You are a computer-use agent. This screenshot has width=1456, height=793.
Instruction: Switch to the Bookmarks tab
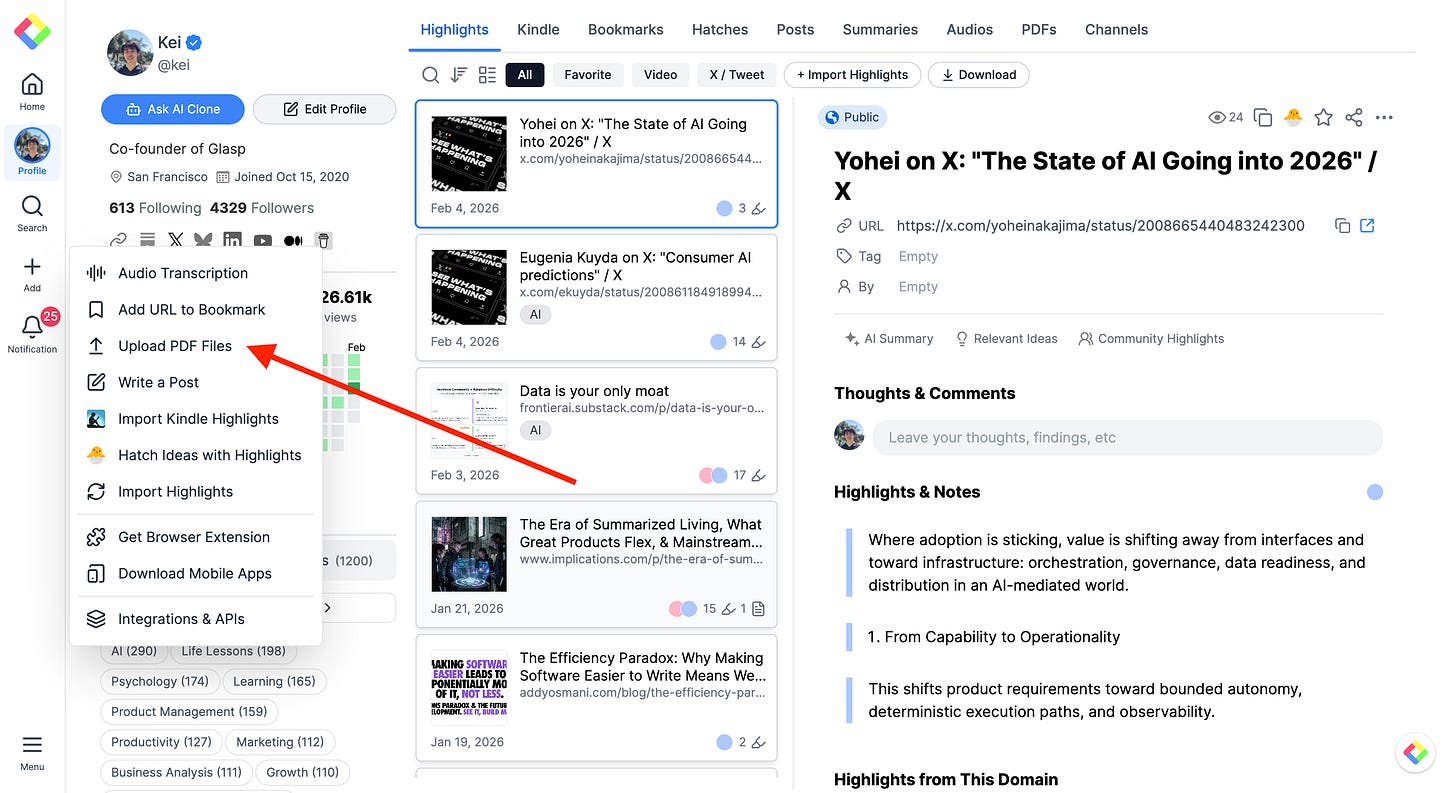(x=625, y=30)
